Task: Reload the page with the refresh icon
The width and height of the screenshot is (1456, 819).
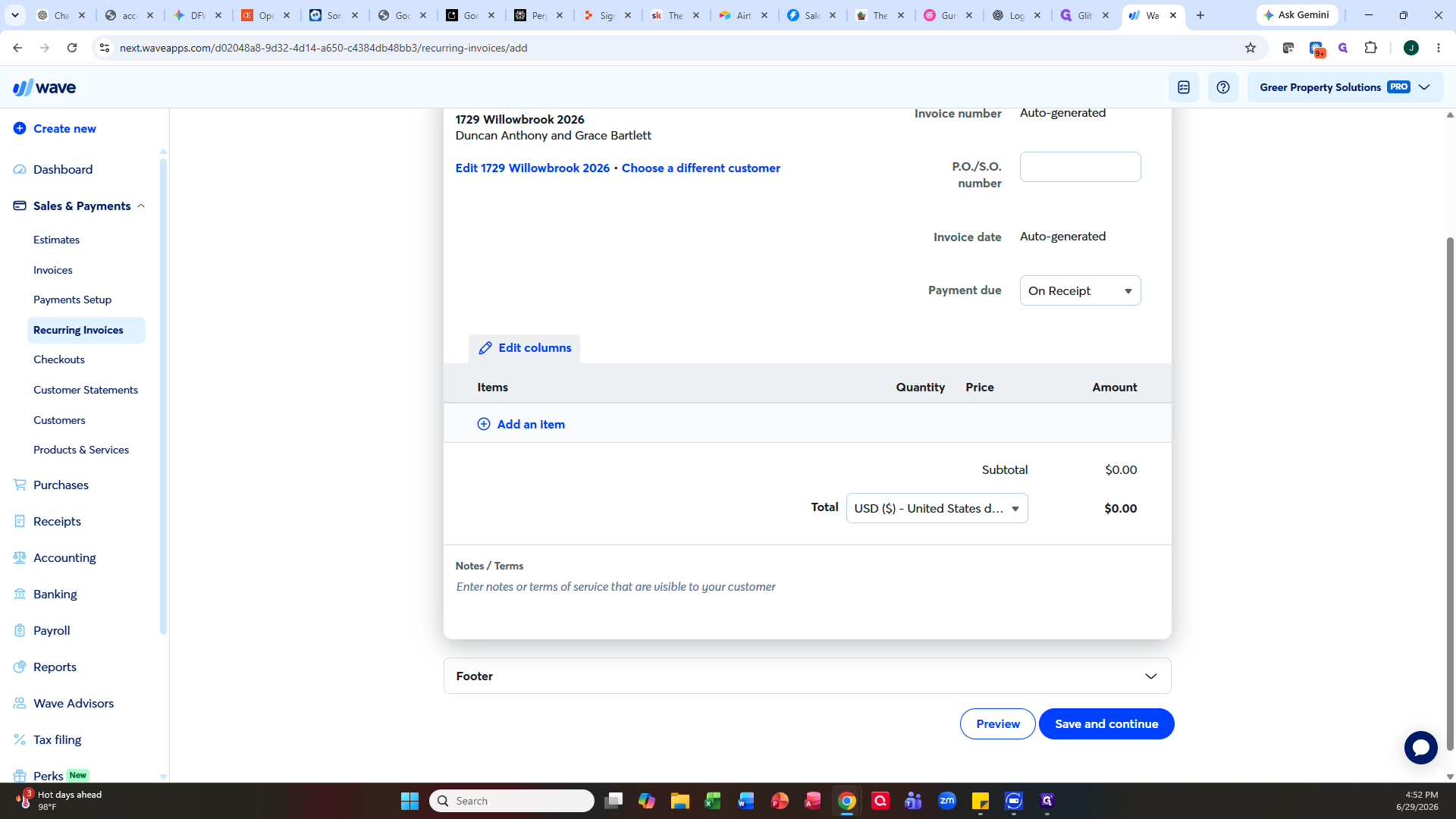Action: (x=72, y=48)
